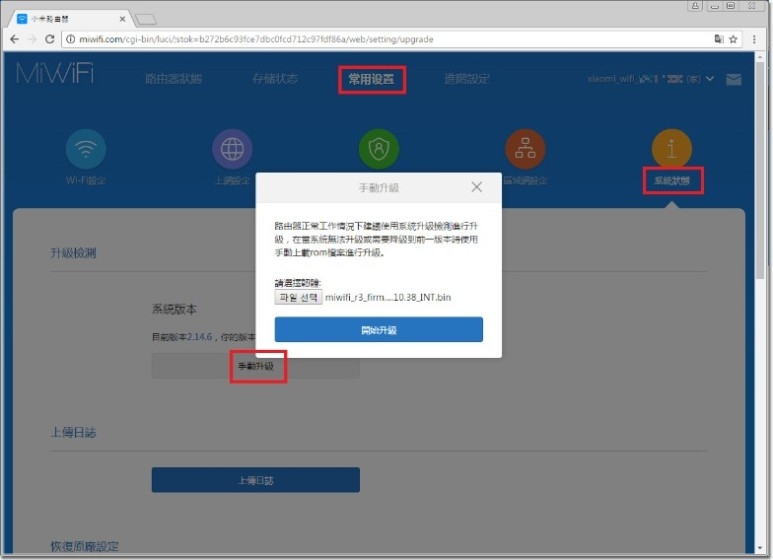
Task: Click the system status info icon
Action: click(671, 149)
